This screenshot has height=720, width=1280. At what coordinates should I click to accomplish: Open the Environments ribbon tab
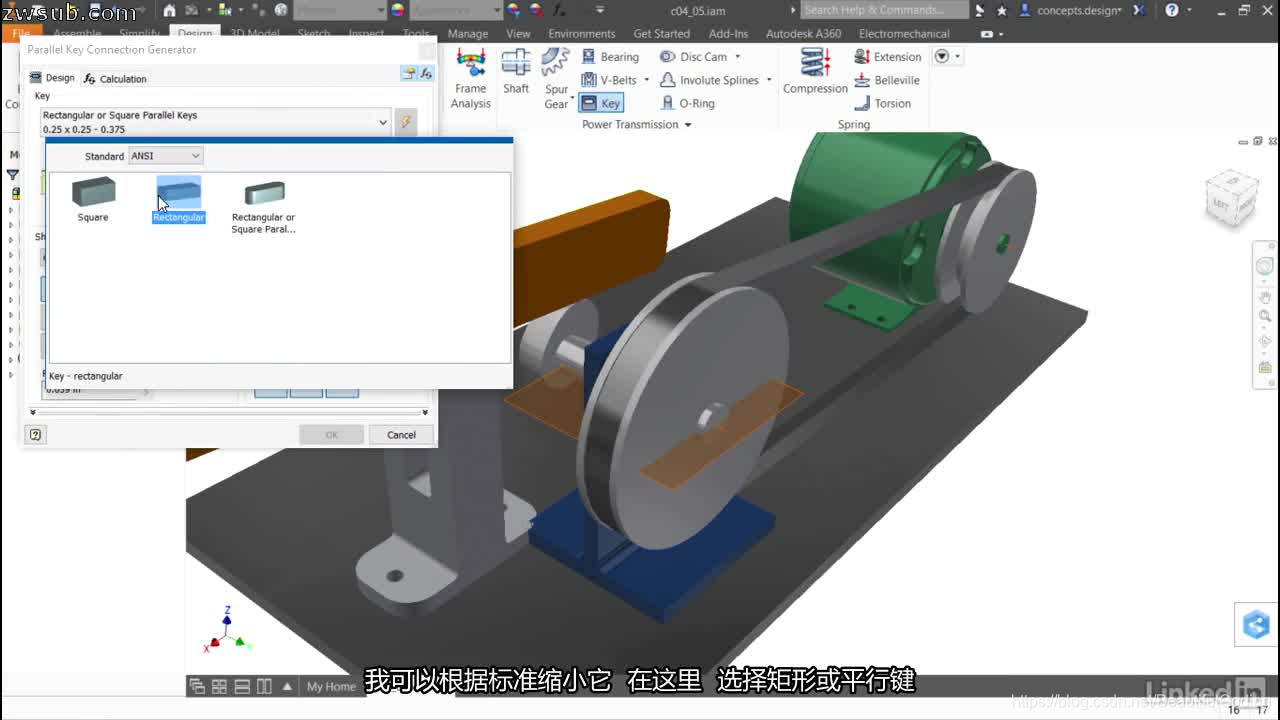pyautogui.click(x=582, y=34)
